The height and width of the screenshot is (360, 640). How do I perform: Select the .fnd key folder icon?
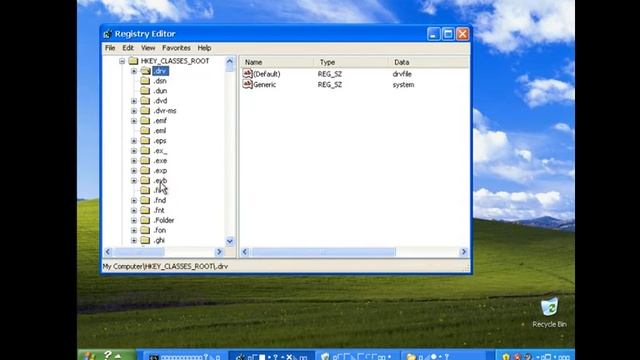click(x=145, y=200)
